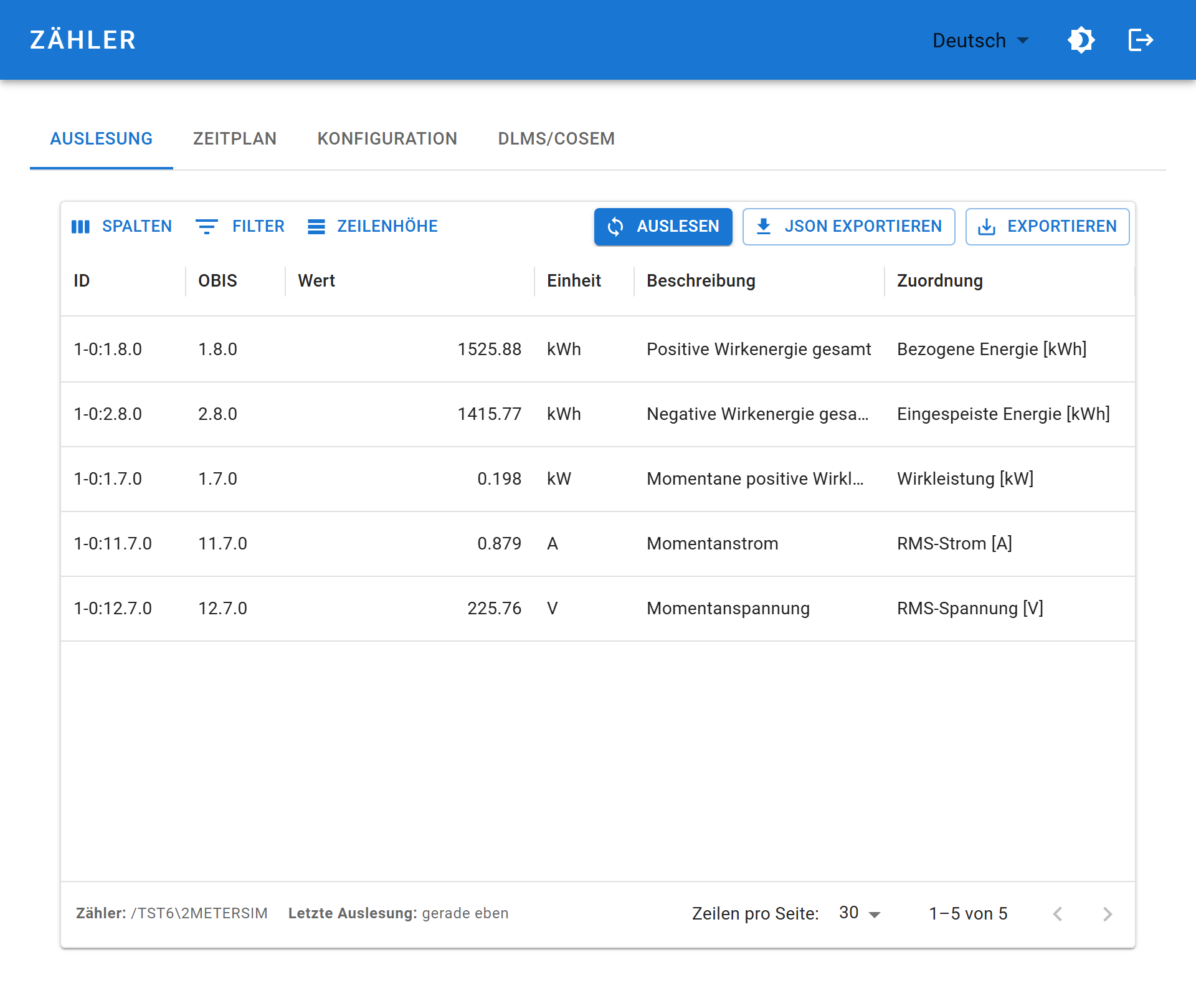
Task: Click 'Momentanspannung' description cell
Action: [x=759, y=608]
